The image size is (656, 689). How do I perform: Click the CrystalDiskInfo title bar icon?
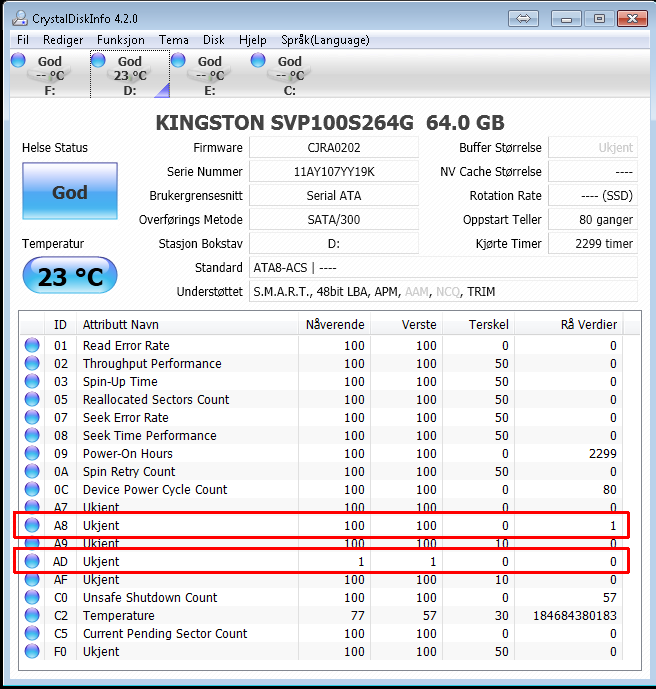coord(20,18)
